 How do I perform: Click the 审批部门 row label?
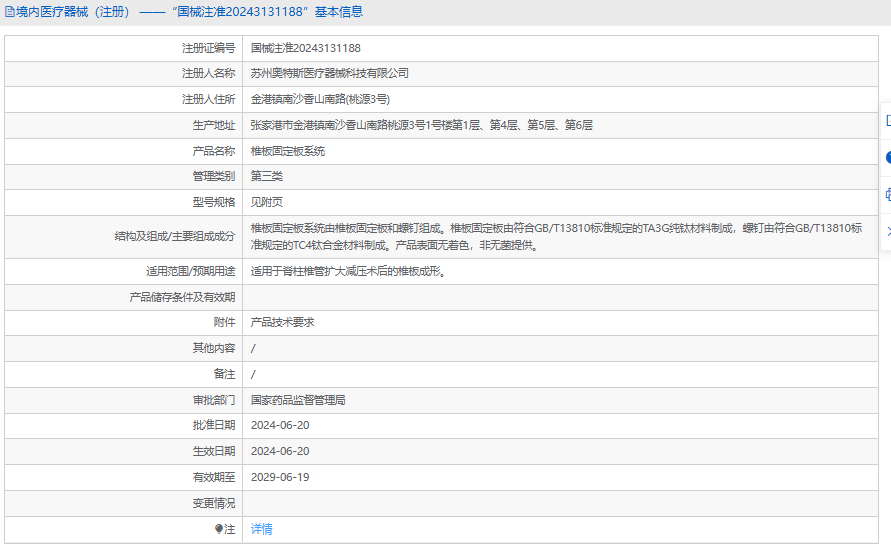(x=214, y=400)
